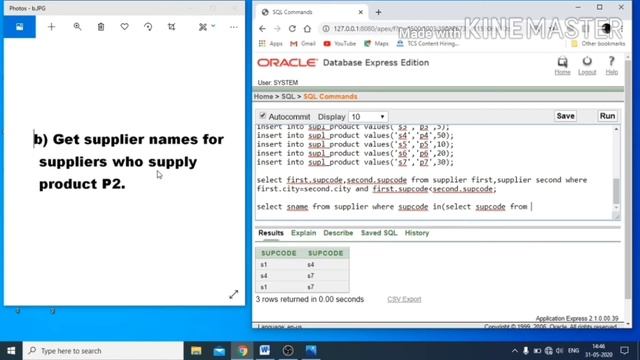Image resolution: width=640 pixels, height=360 pixels.
Task: Show hidden system tray icons
Action: tap(515, 351)
